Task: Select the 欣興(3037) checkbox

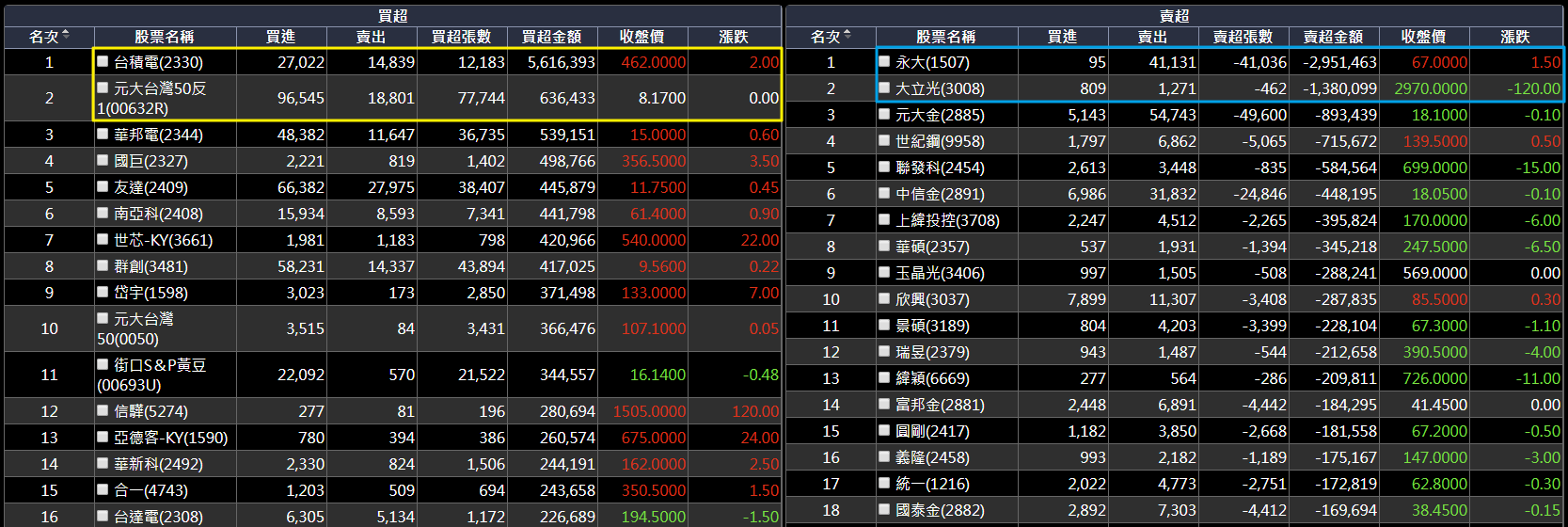Action: [884, 298]
